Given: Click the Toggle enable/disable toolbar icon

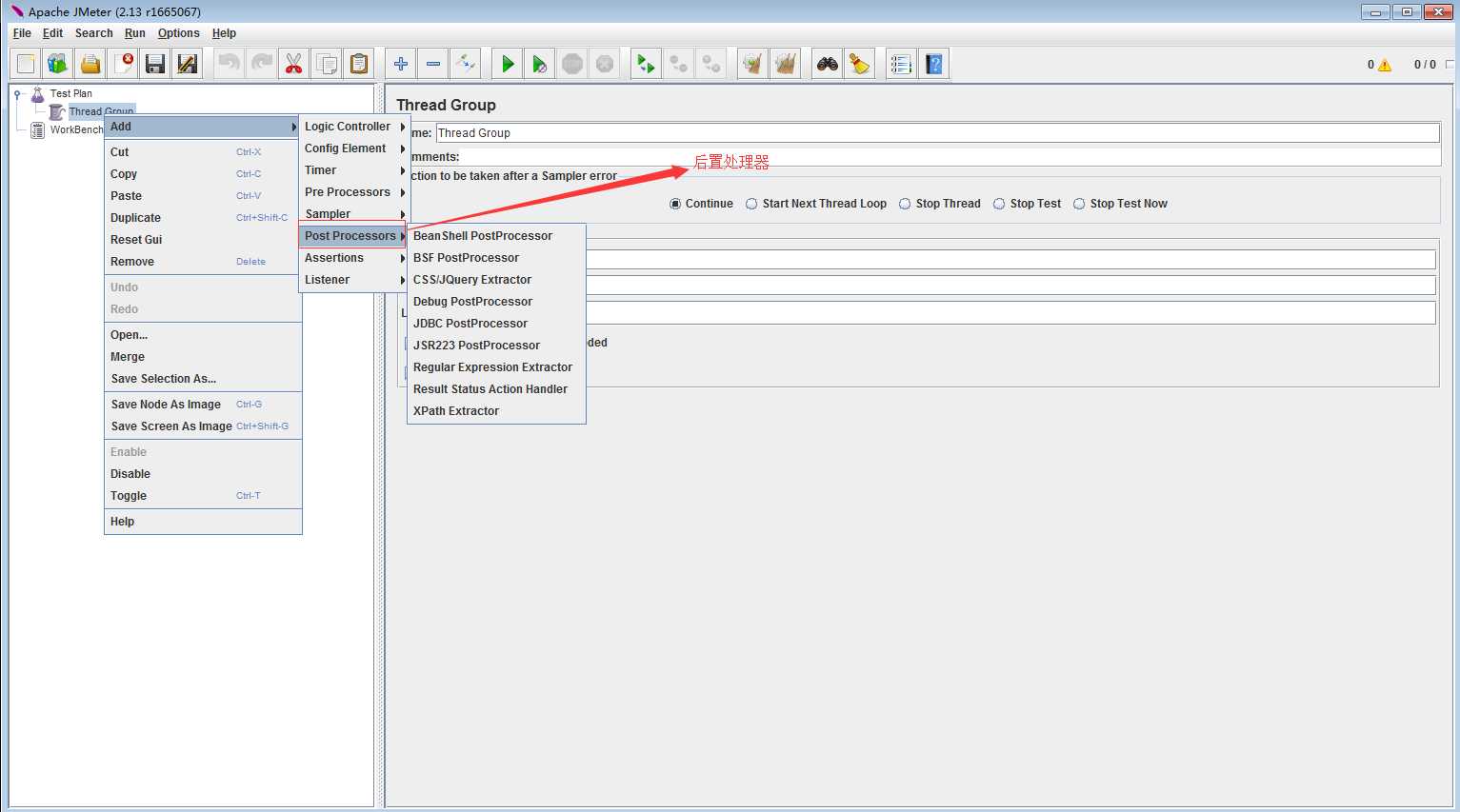Looking at the screenshot, I should point(466,64).
